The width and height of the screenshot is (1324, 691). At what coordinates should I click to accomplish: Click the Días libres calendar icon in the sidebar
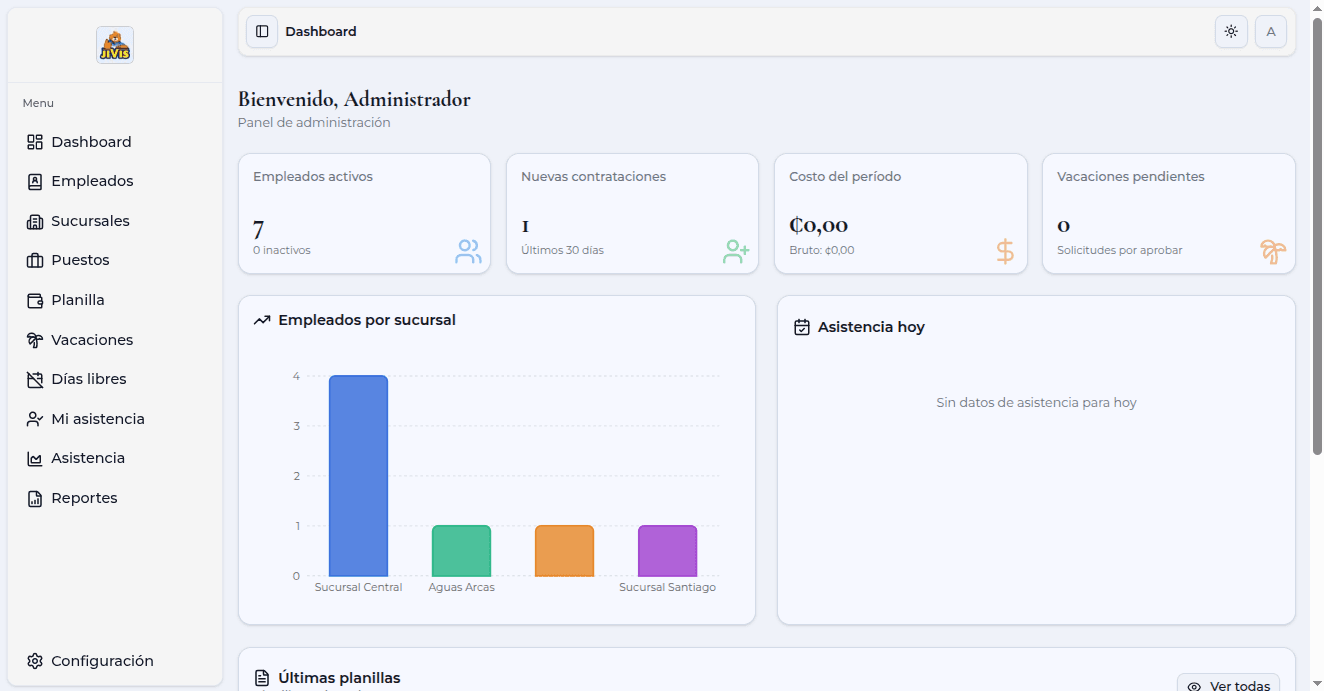click(35, 379)
